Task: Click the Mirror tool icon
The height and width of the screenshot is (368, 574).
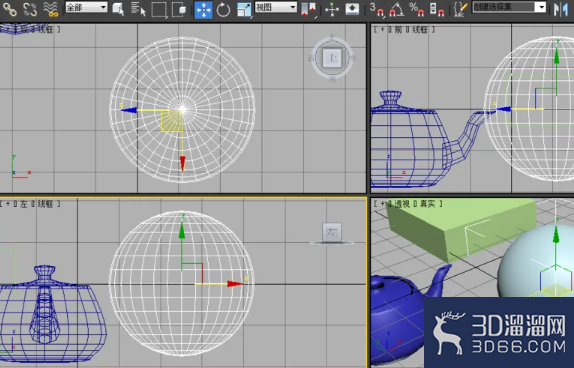Action: (561, 9)
